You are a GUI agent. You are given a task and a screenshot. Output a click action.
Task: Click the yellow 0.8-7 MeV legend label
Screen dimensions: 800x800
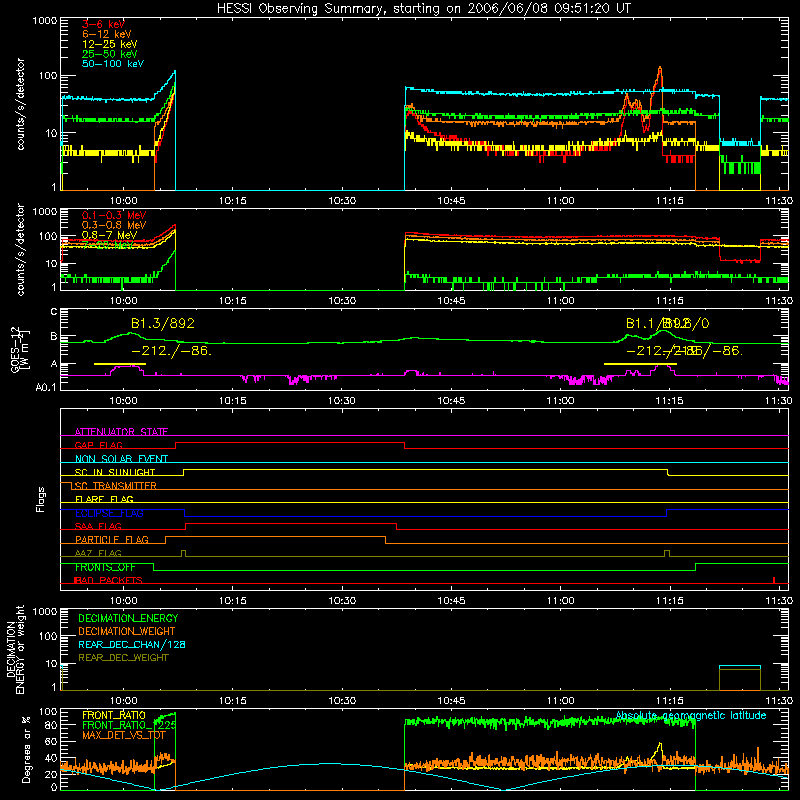pyautogui.click(x=109, y=235)
